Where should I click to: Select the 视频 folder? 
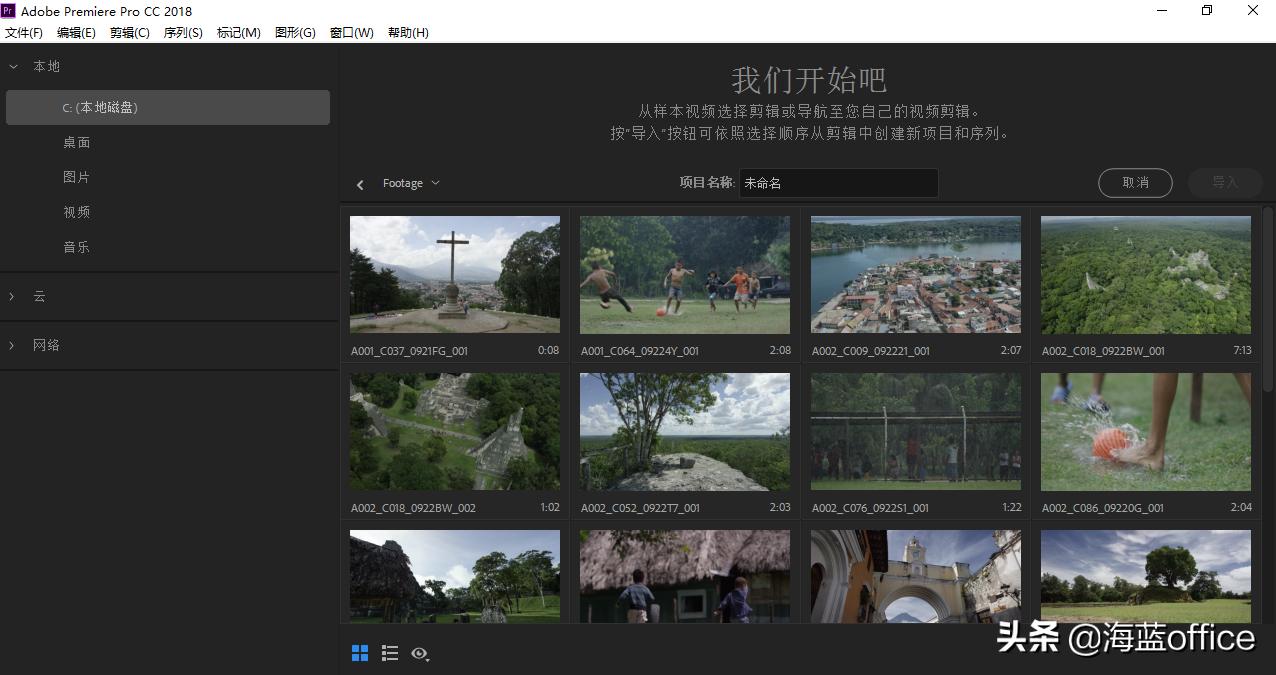tap(77, 212)
